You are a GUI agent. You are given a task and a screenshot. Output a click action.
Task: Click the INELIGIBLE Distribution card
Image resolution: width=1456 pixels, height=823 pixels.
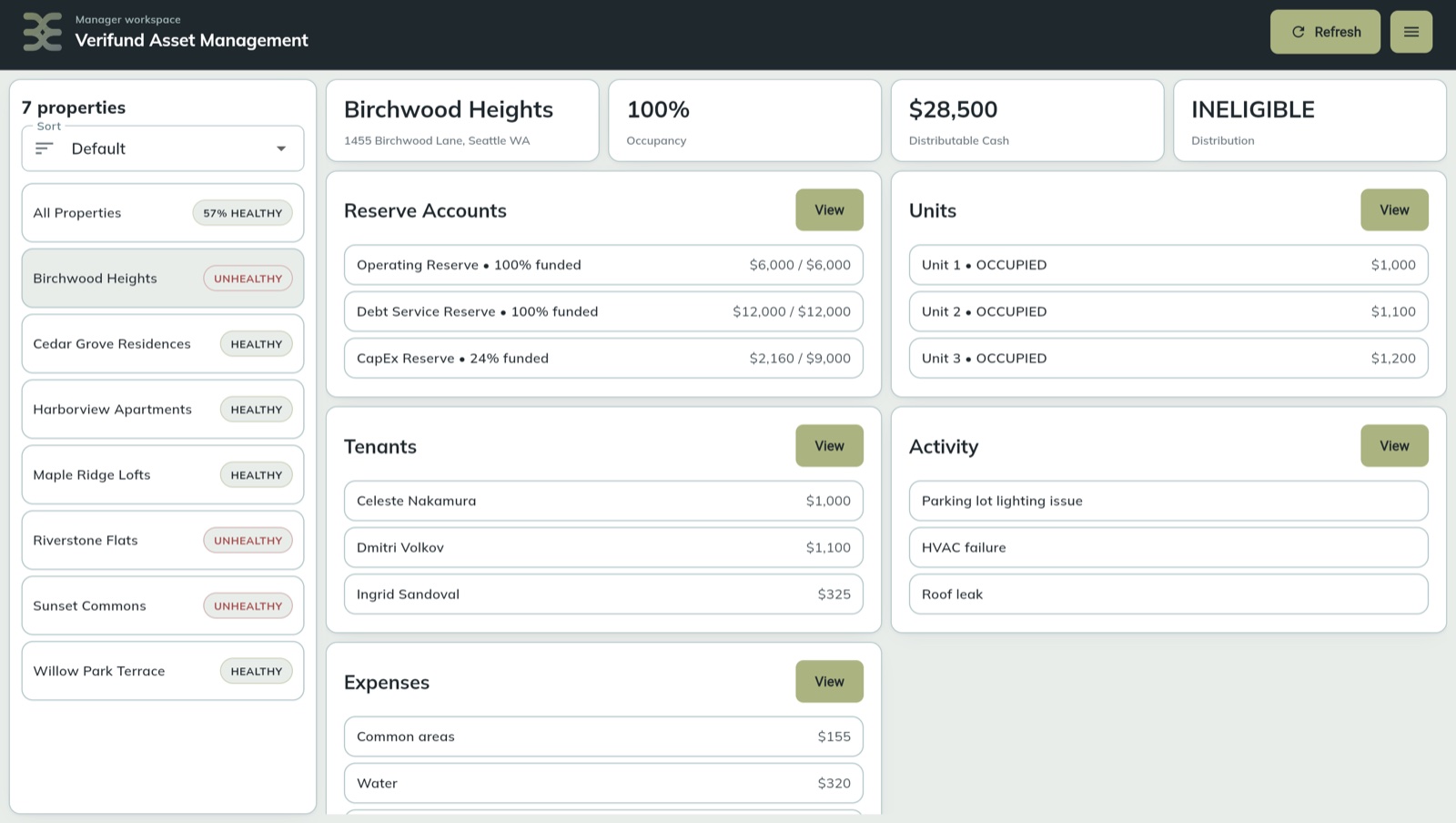click(1309, 121)
